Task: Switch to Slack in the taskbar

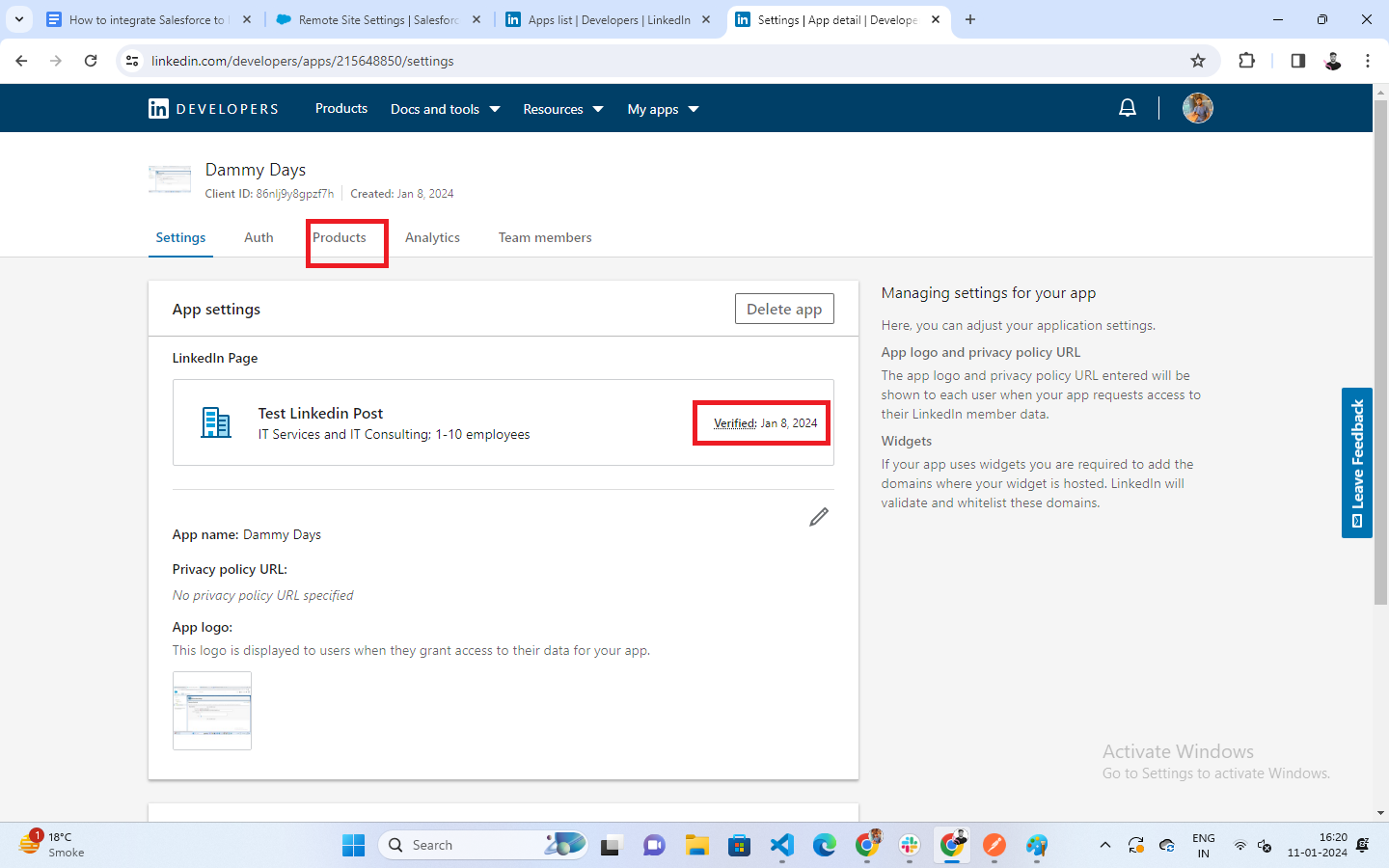Action: (910, 846)
